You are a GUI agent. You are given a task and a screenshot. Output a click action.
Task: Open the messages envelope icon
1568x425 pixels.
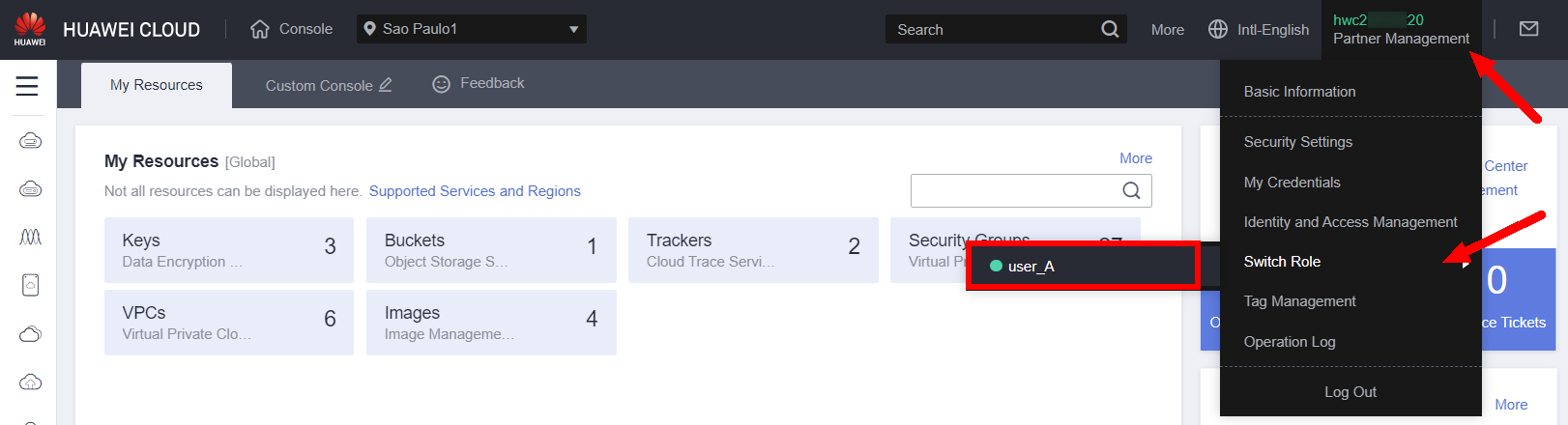pyautogui.click(x=1528, y=29)
